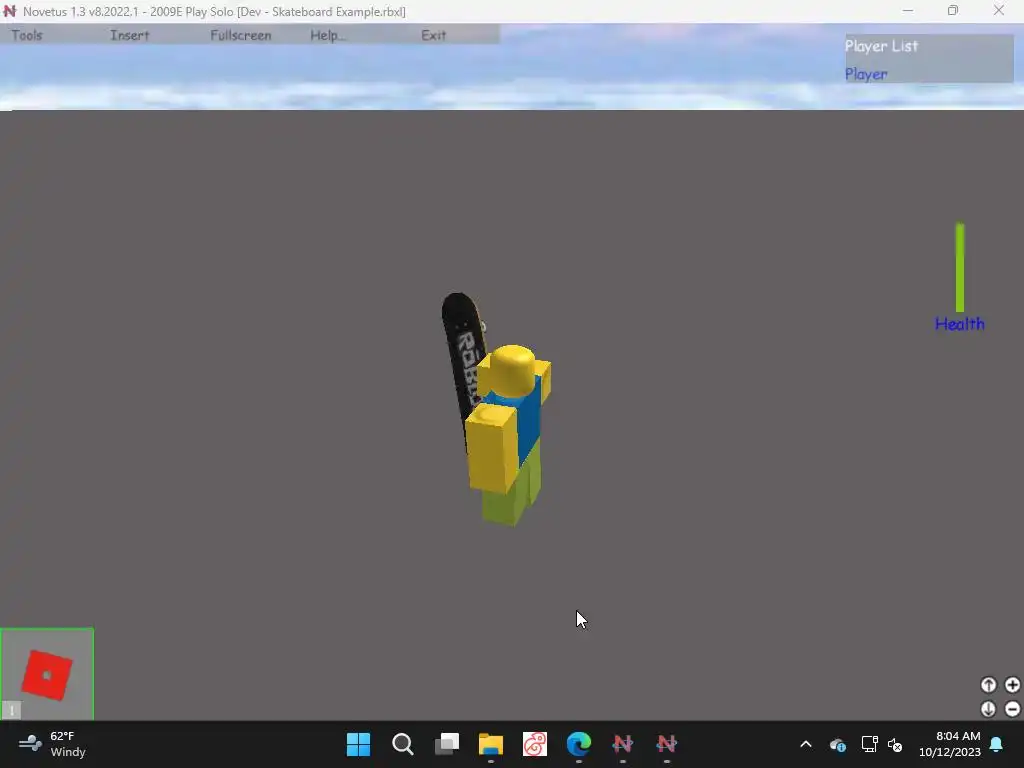1024x768 pixels.
Task: Open Task View on the taskbar
Action: click(447, 744)
